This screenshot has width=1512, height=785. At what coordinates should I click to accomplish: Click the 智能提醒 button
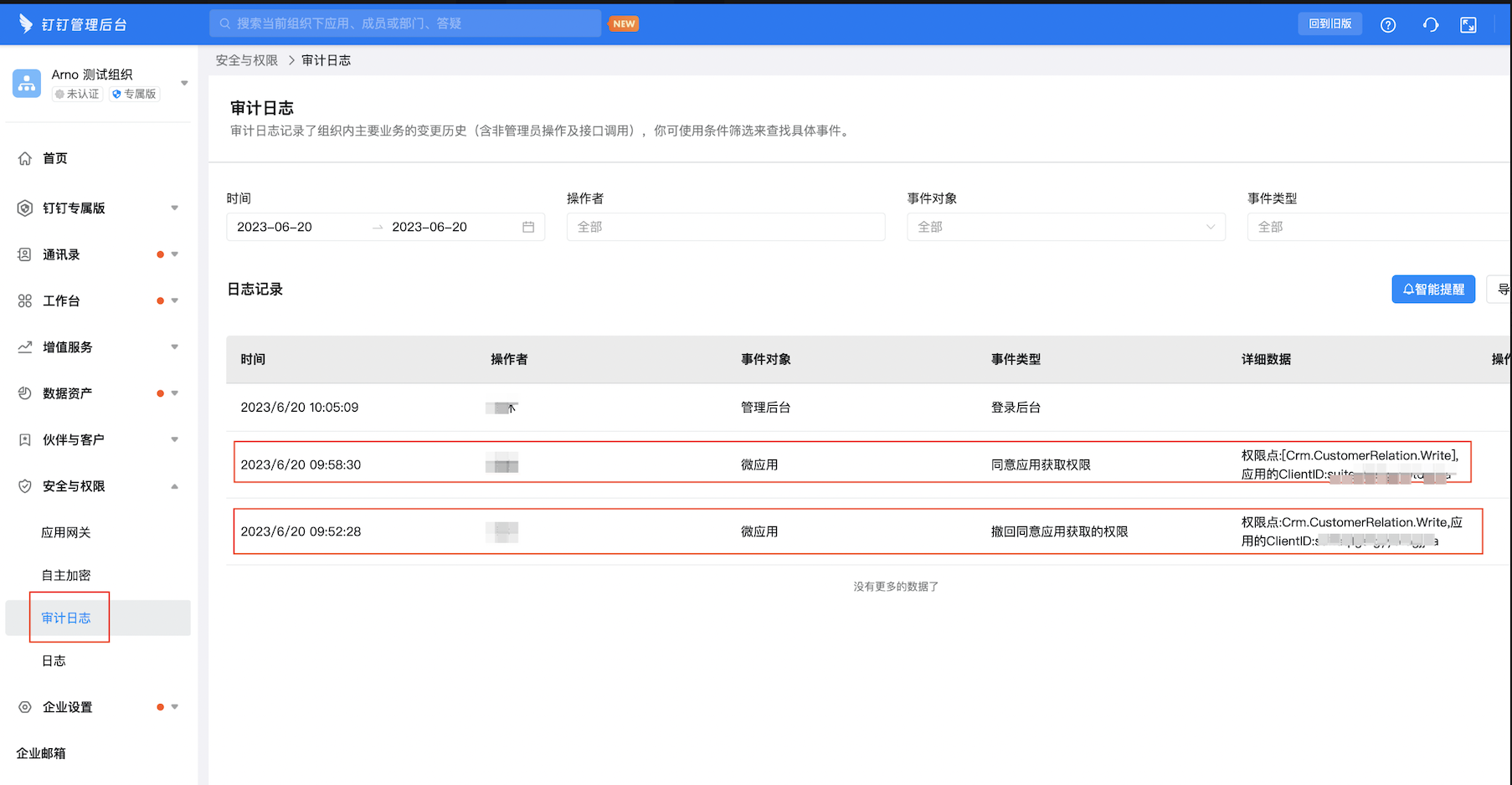click(x=1433, y=289)
